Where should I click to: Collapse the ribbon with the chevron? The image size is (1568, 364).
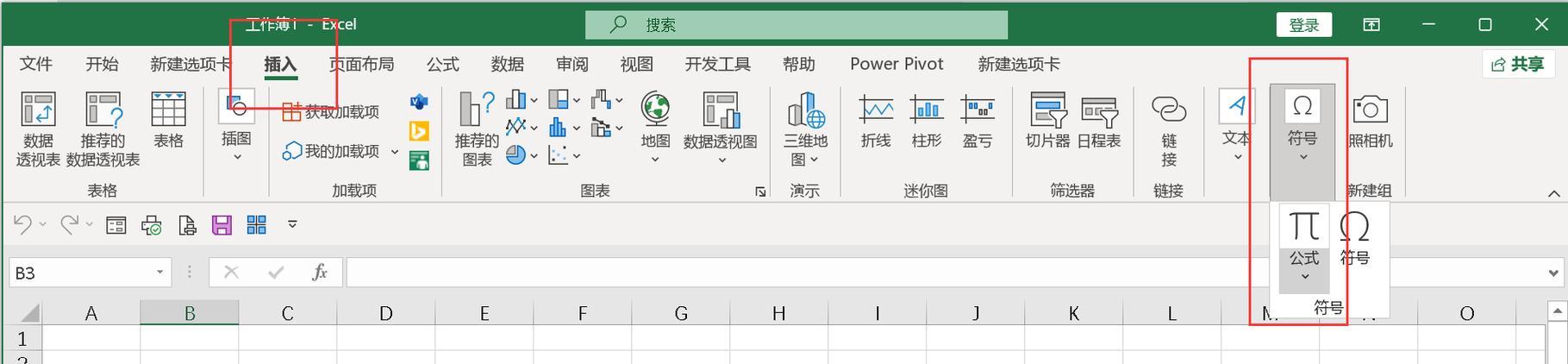click(x=1553, y=193)
